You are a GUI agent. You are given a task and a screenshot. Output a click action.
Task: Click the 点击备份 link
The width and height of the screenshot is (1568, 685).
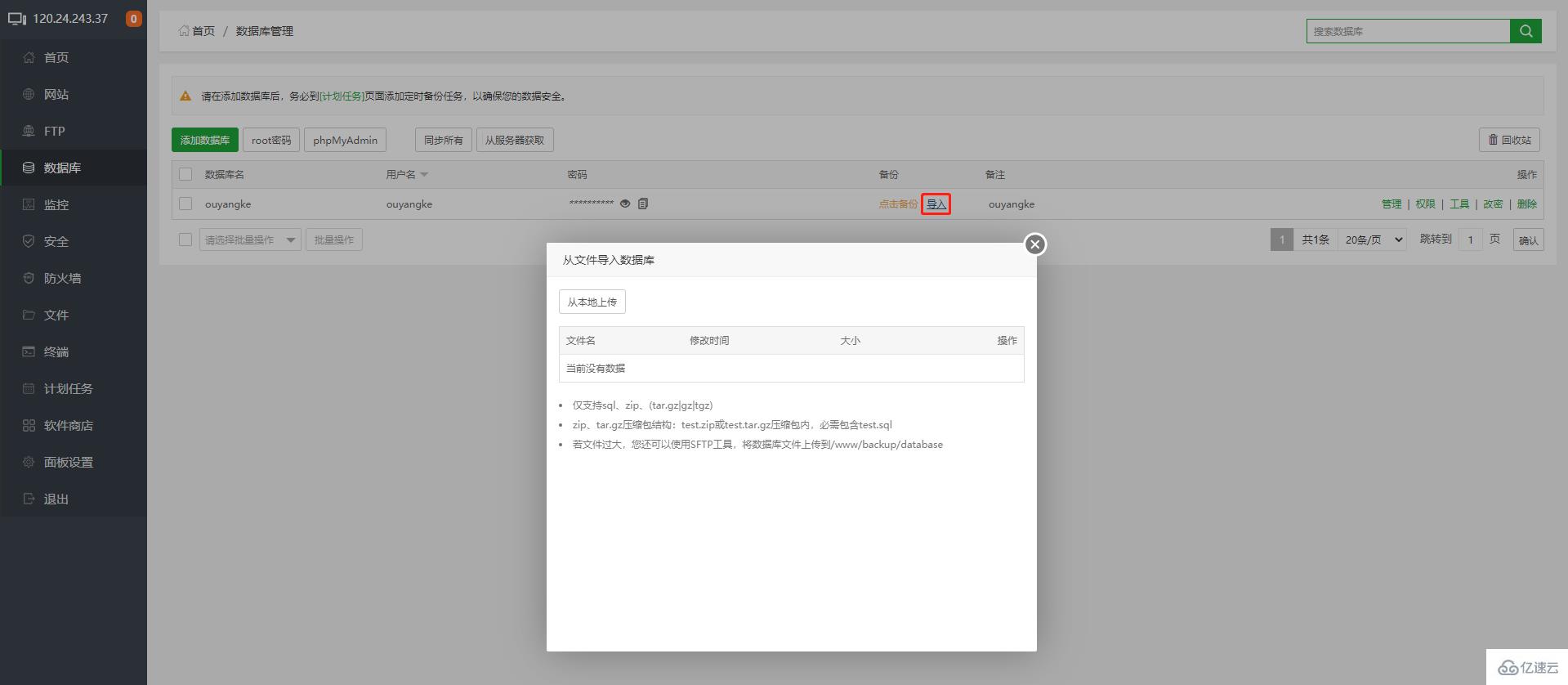click(898, 204)
